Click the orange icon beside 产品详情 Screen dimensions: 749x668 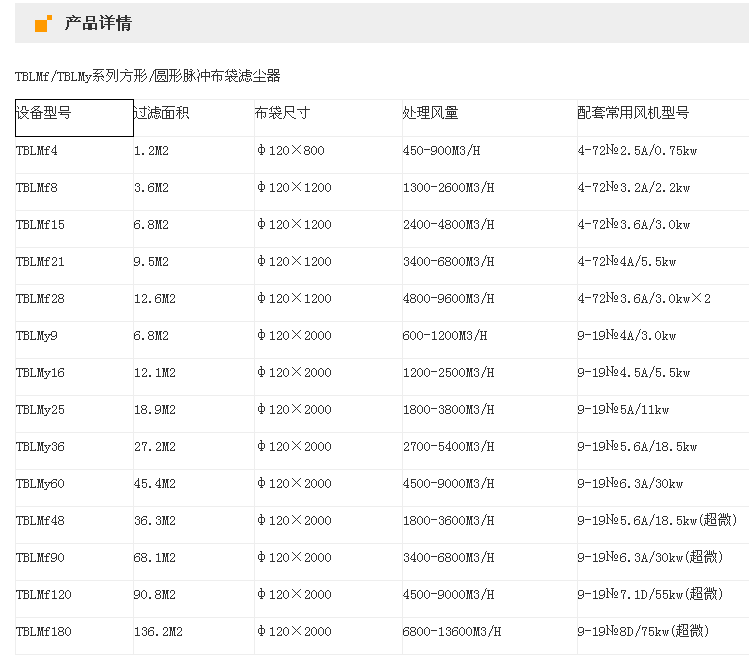[43, 23]
